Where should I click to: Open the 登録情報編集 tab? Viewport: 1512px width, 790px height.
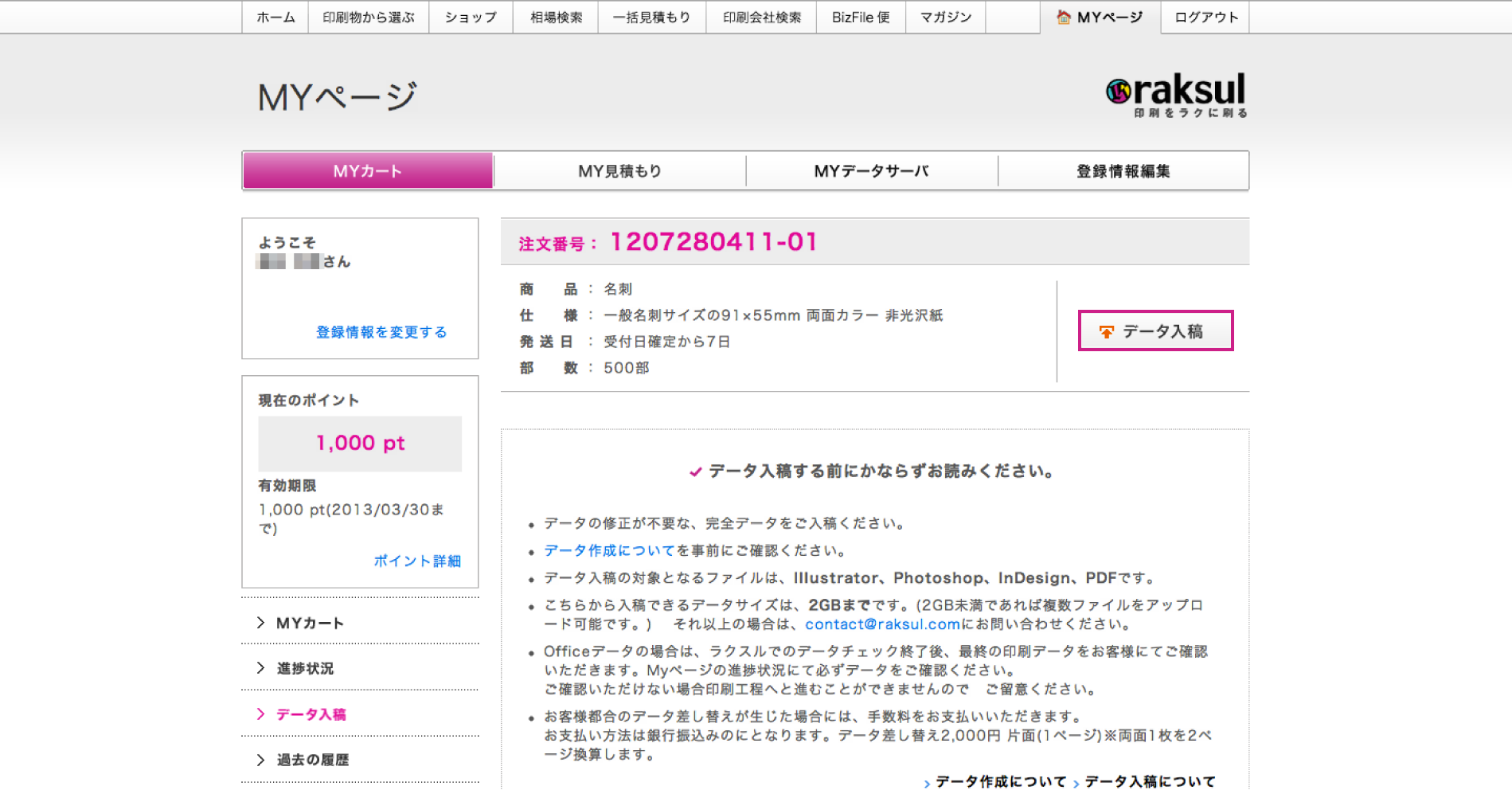pos(1123,171)
